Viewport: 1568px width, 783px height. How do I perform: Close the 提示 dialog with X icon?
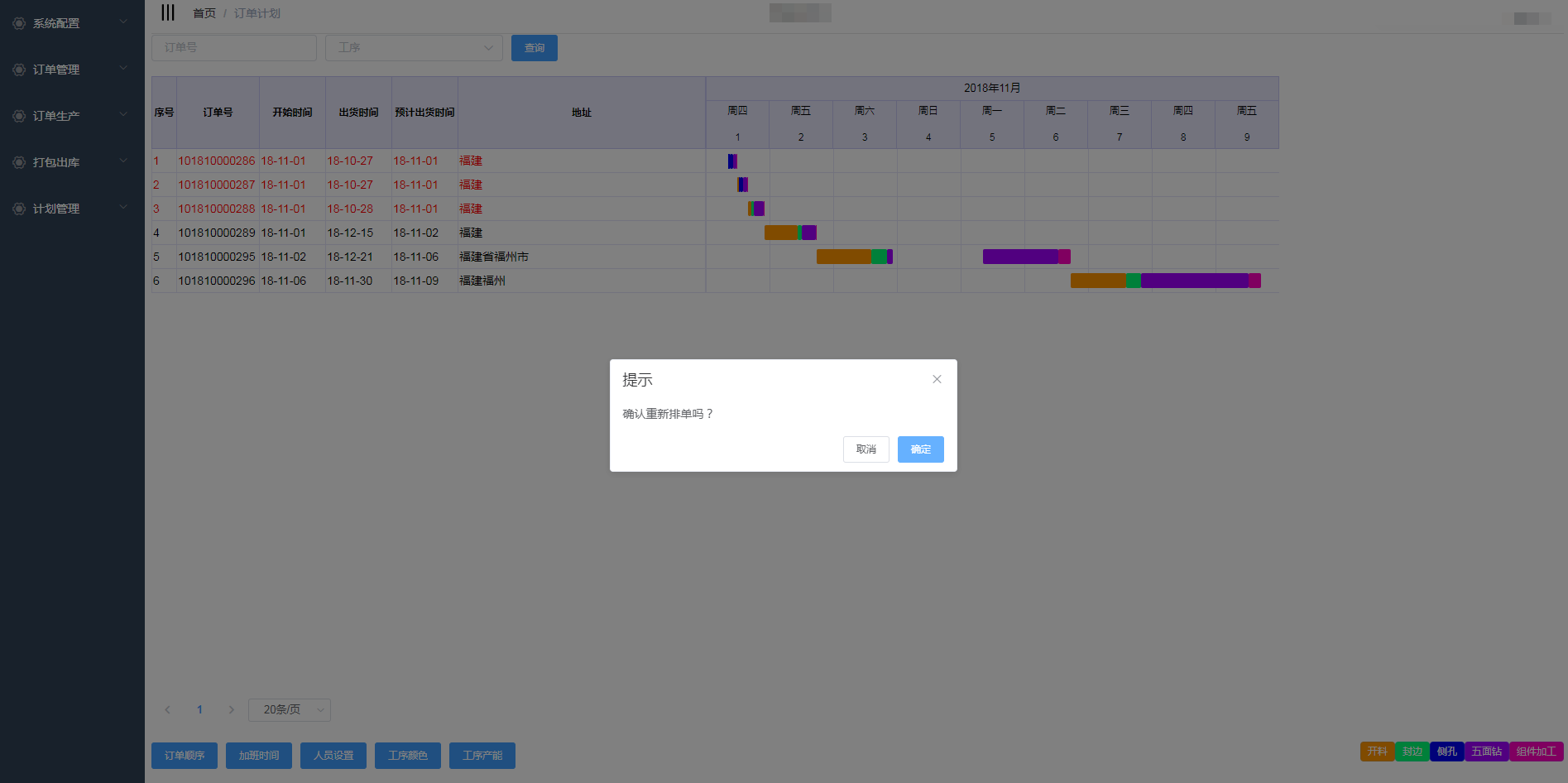(x=937, y=379)
